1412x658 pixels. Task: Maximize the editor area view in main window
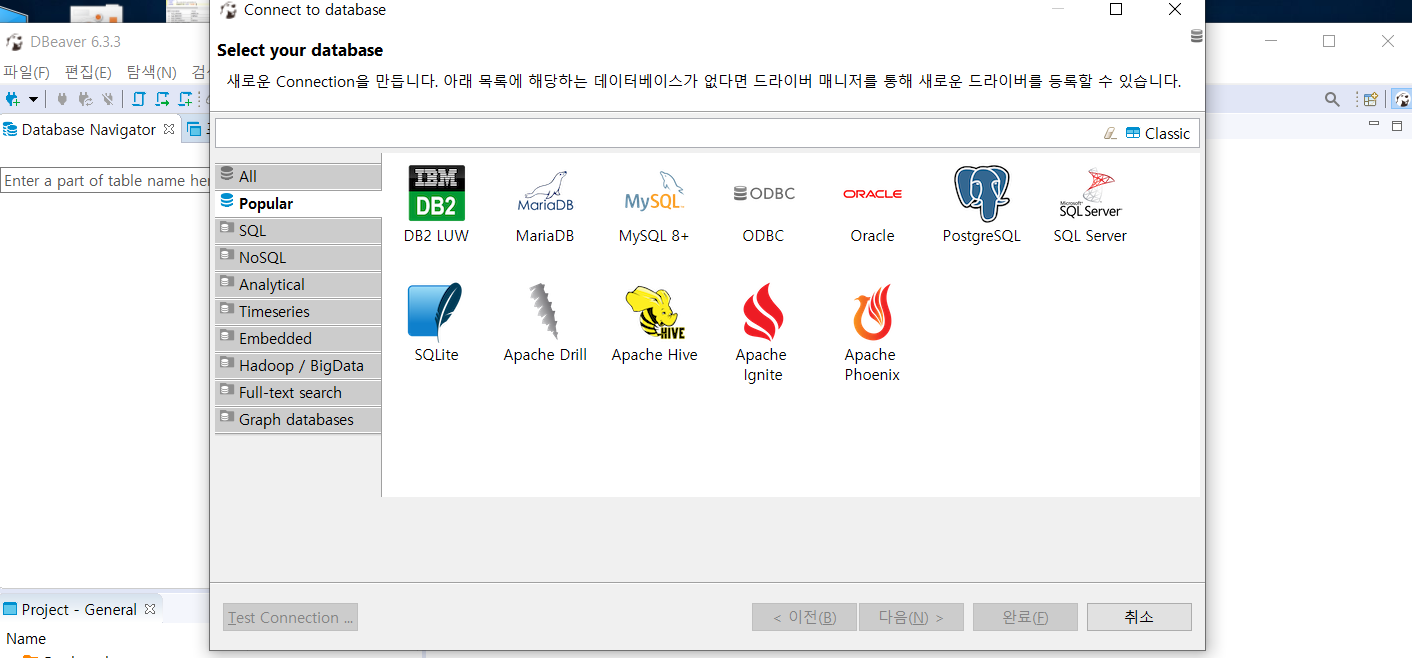1397,125
